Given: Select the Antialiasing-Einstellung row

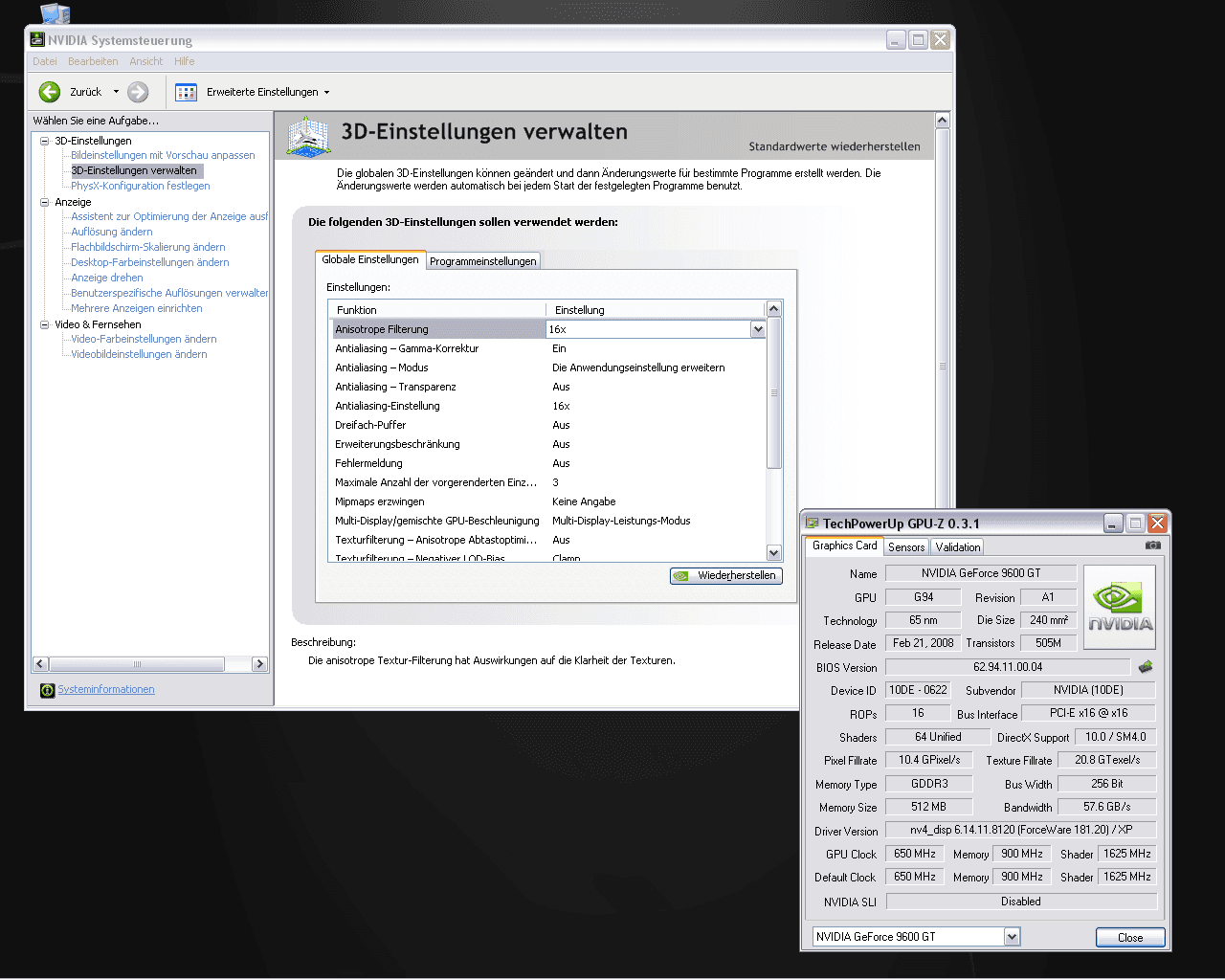Looking at the screenshot, I should [x=549, y=406].
